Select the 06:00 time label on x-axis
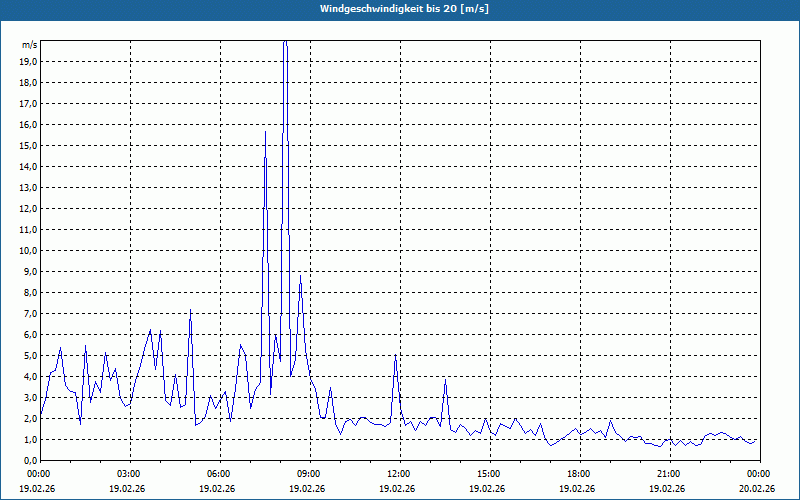 (x=219, y=474)
